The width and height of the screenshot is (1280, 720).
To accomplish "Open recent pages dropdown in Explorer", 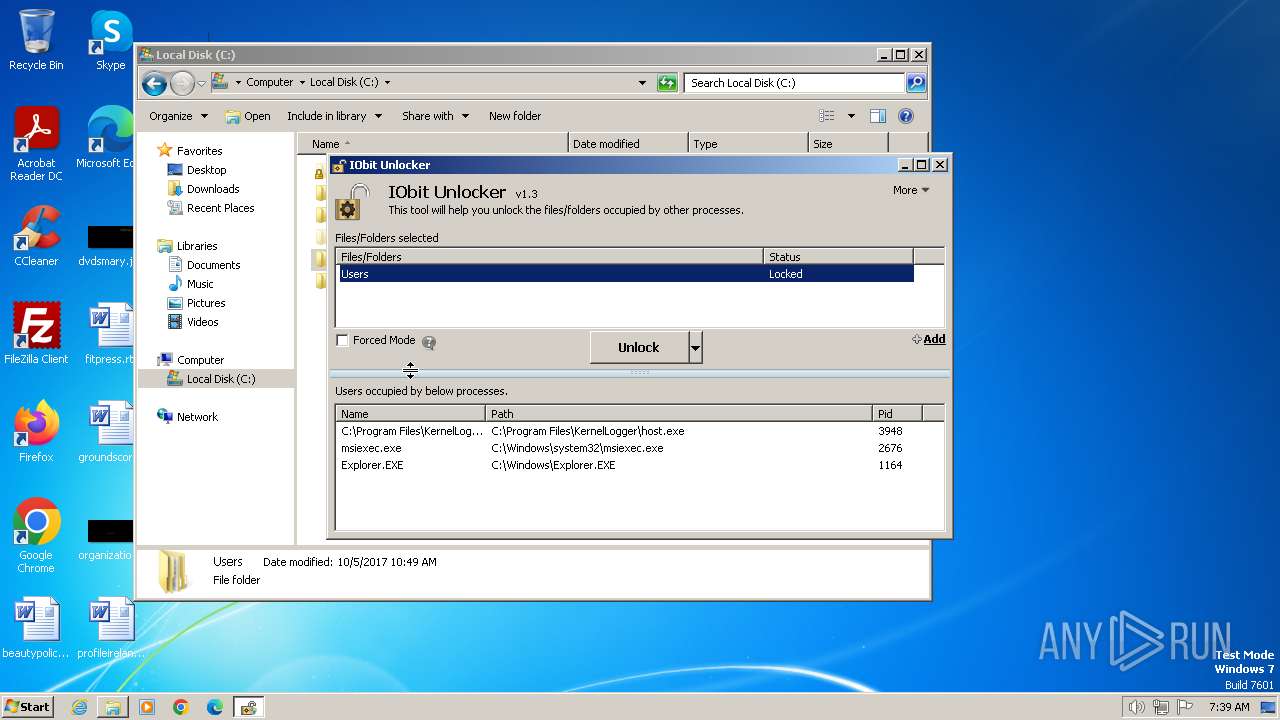I will 202,83.
